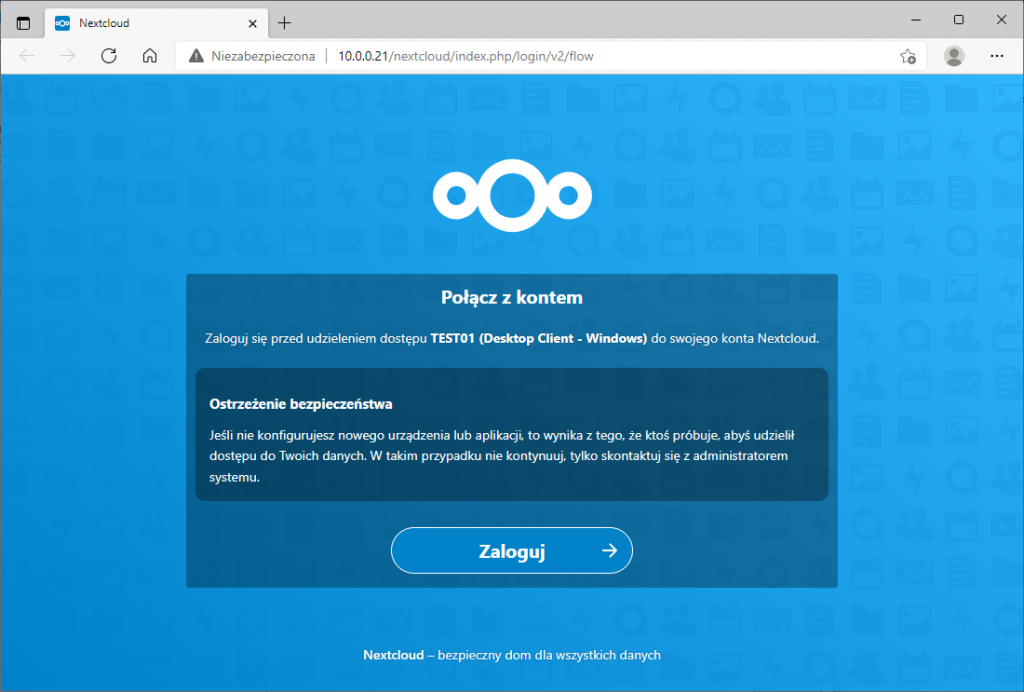
Task: Select the Nextcloud browser tab
Action: pyautogui.click(x=157, y=23)
